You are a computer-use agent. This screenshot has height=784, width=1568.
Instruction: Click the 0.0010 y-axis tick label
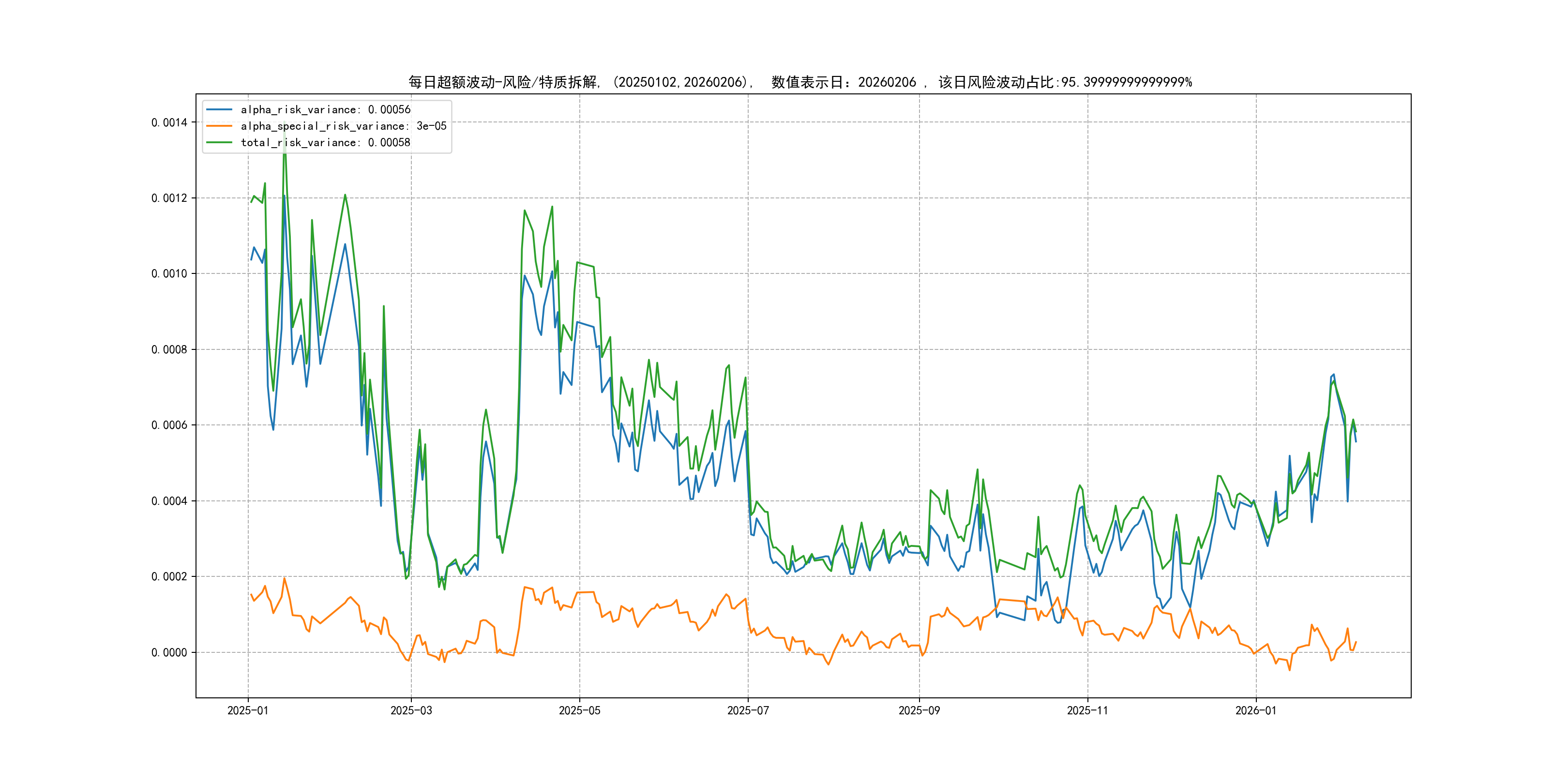coord(169,274)
